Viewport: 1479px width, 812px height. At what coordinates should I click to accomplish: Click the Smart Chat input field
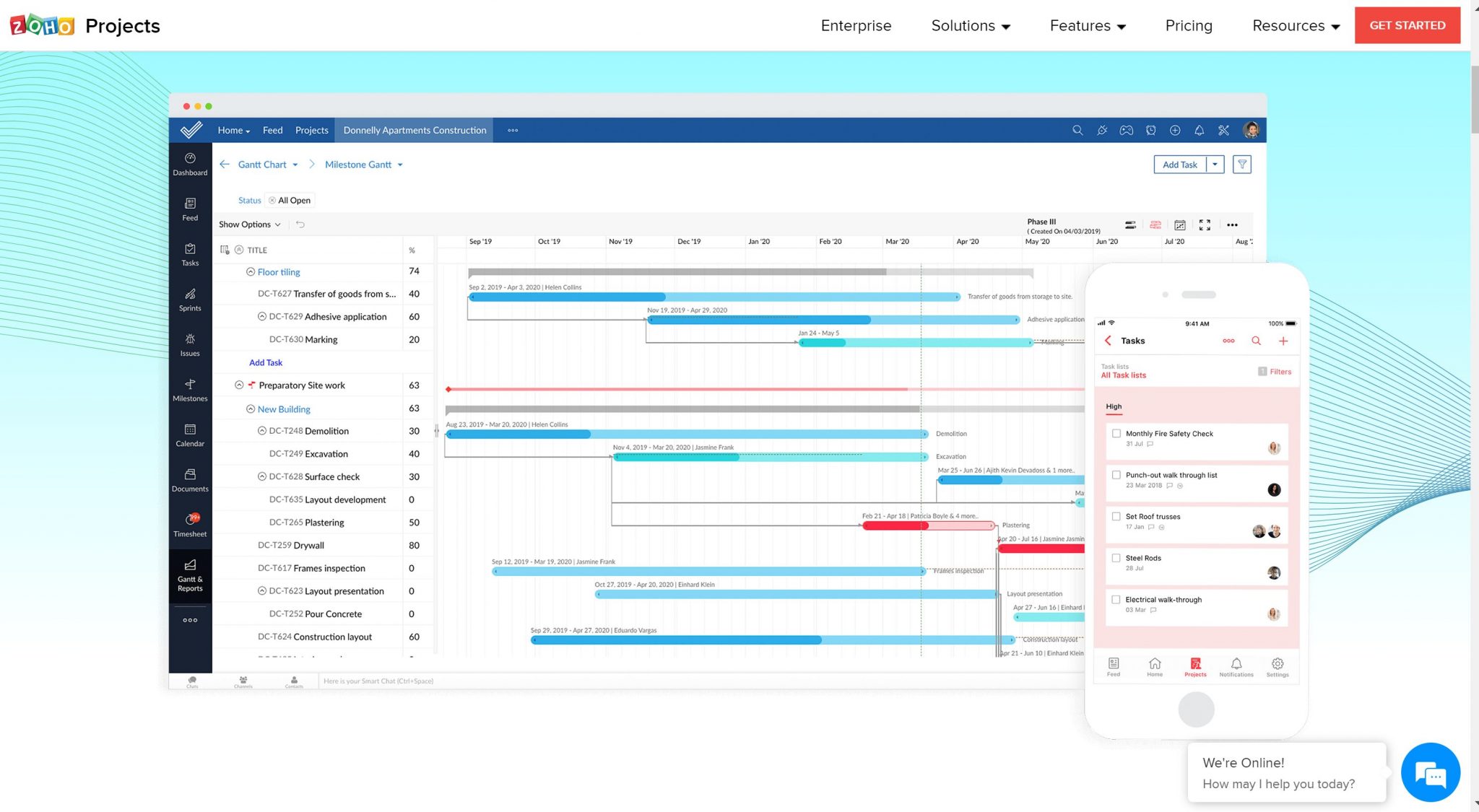coord(701,681)
